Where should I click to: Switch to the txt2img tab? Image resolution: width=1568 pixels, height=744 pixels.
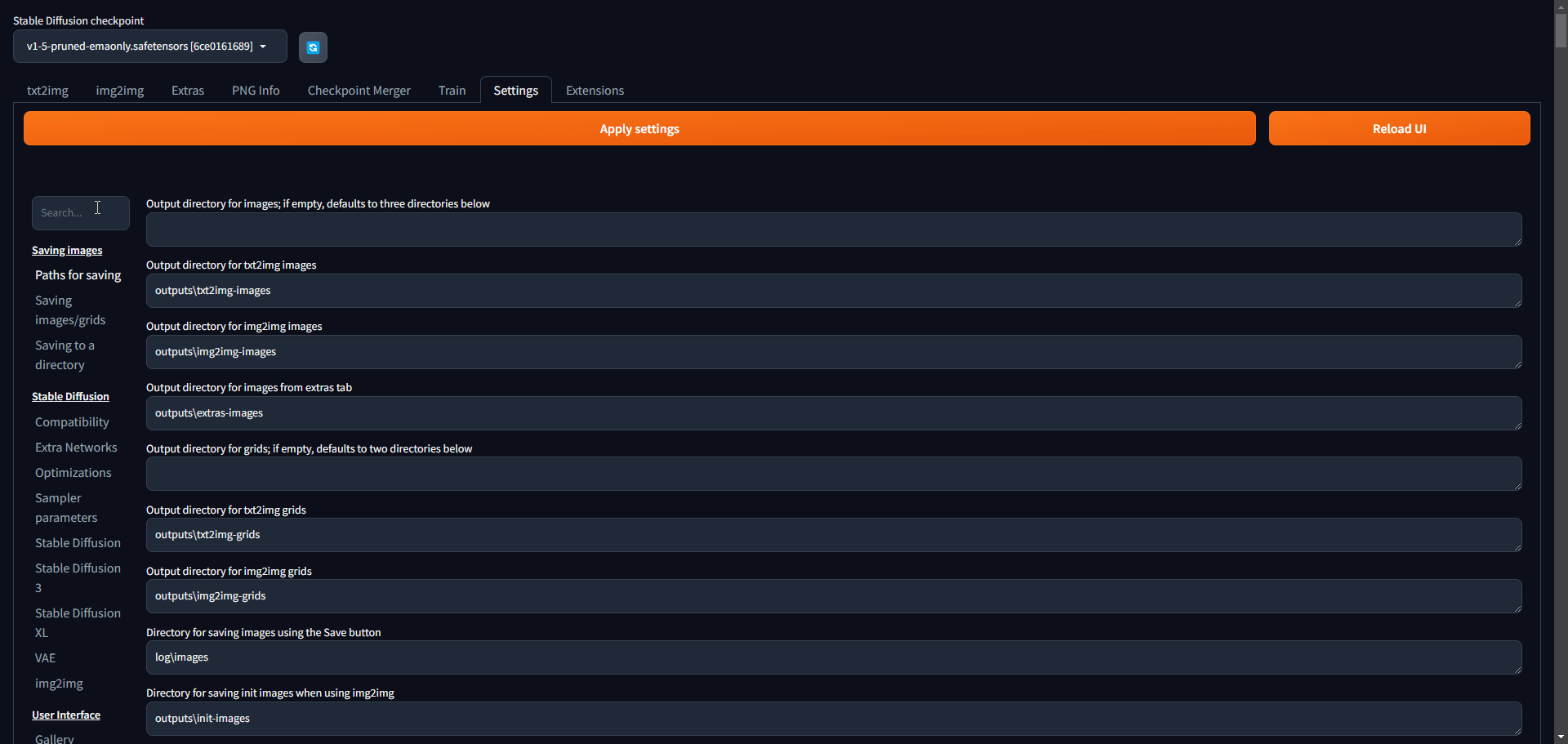point(47,91)
